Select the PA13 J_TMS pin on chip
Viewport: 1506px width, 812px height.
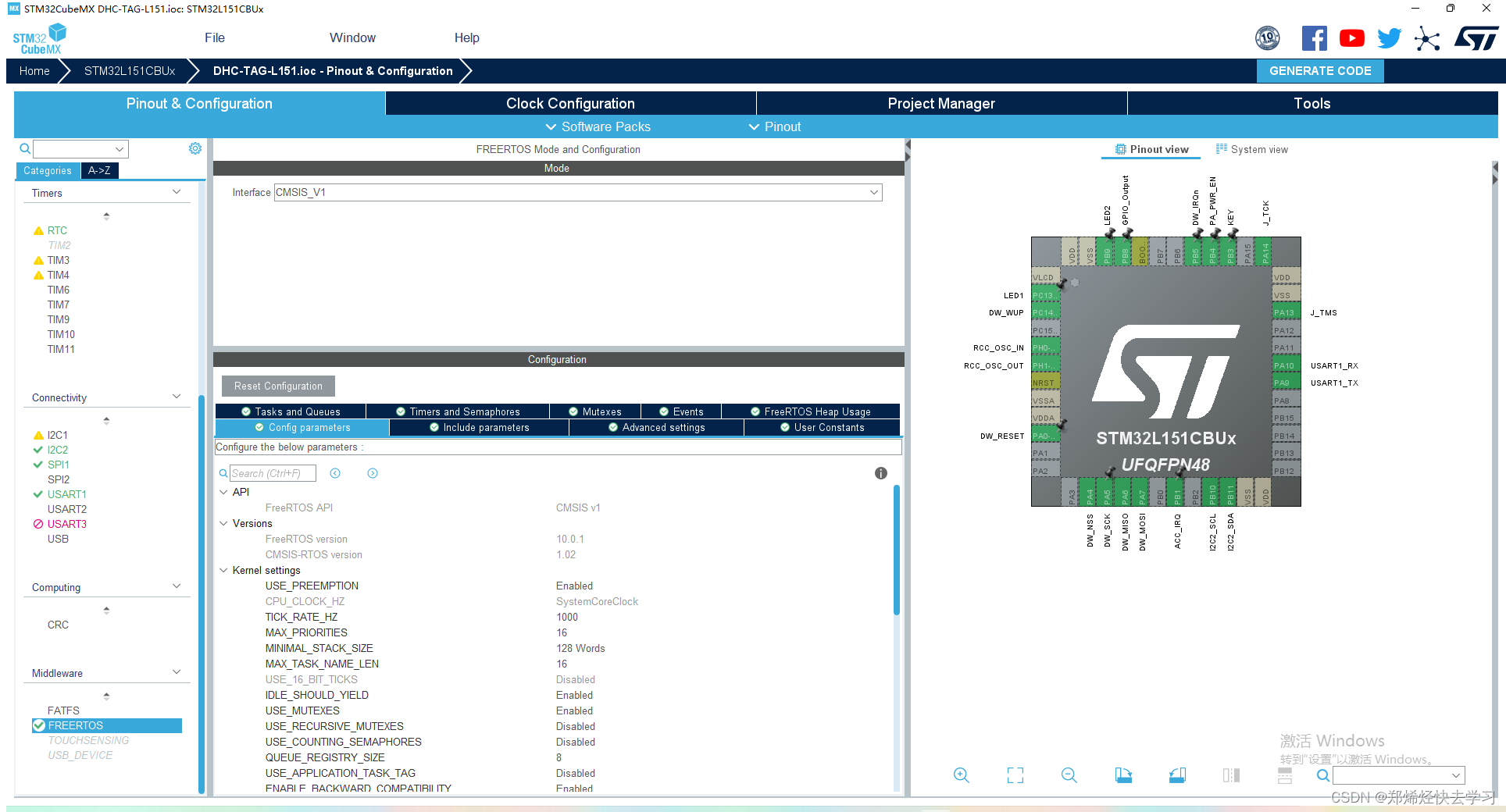1287,313
